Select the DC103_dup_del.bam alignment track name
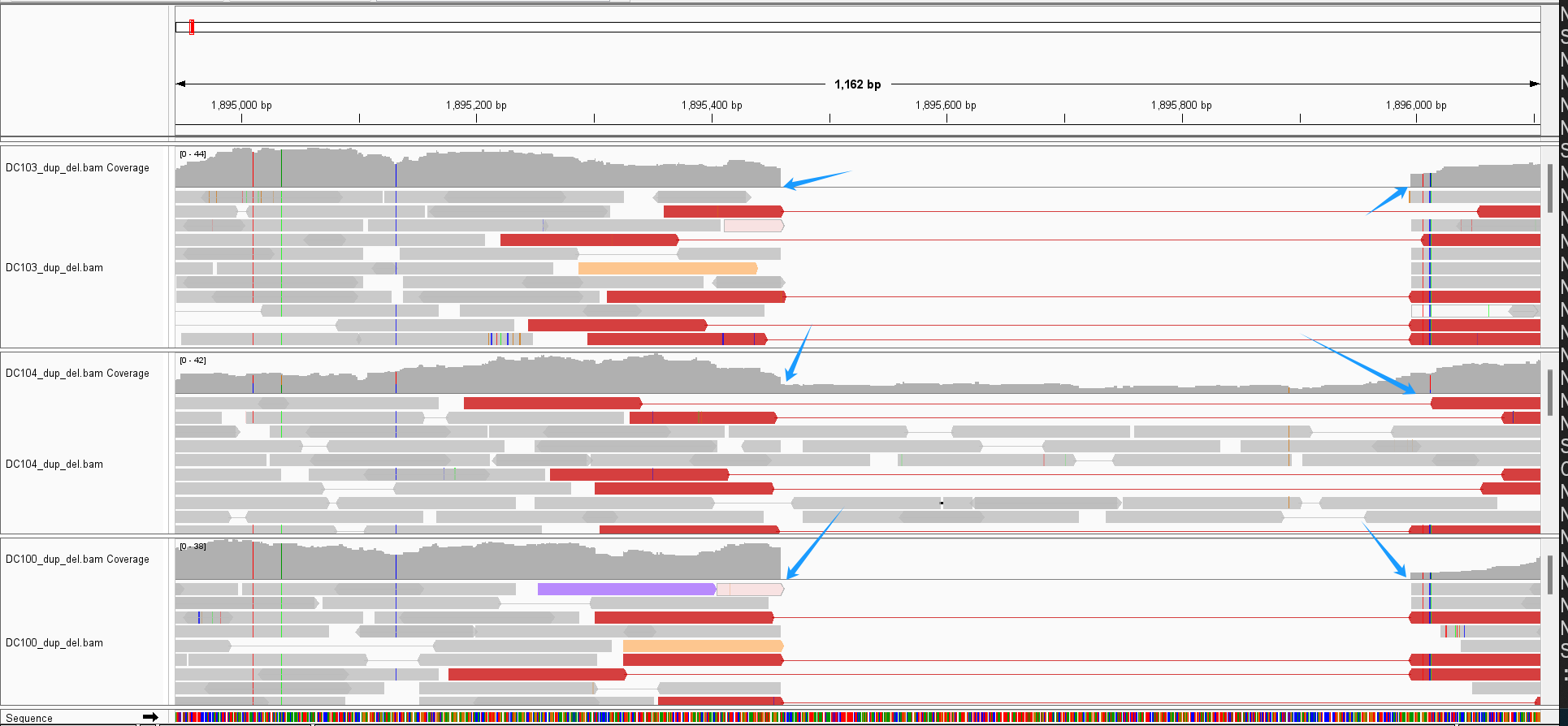This screenshot has width=1568, height=726. click(54, 268)
